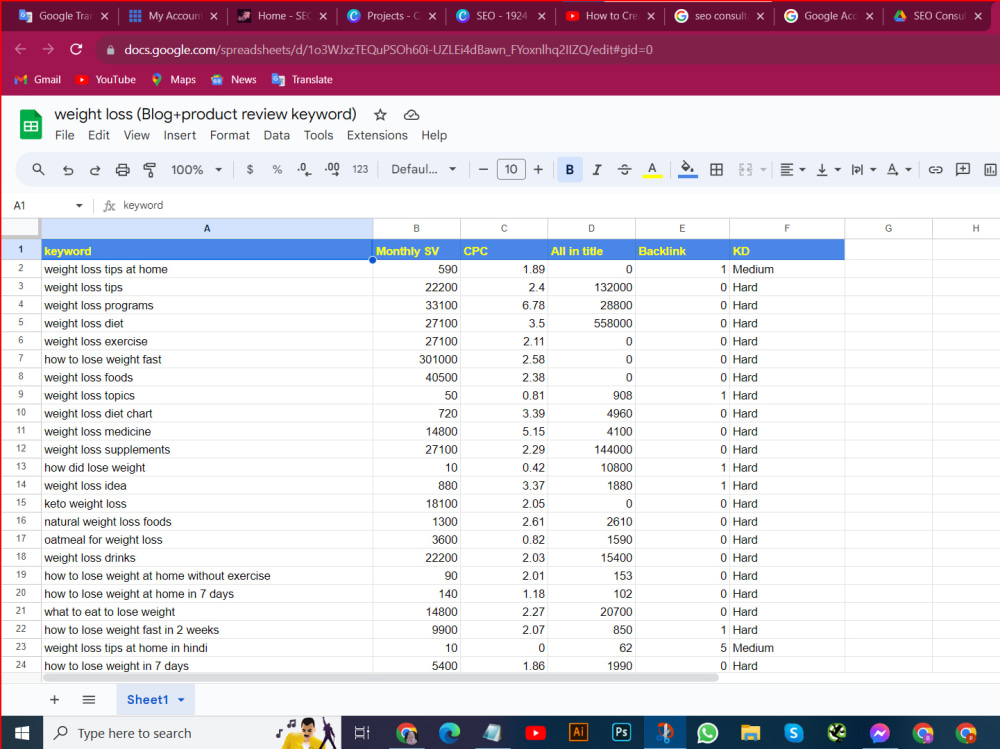This screenshot has width=1000, height=749.
Task: Open Photoshop from the taskbar
Action: [621, 732]
